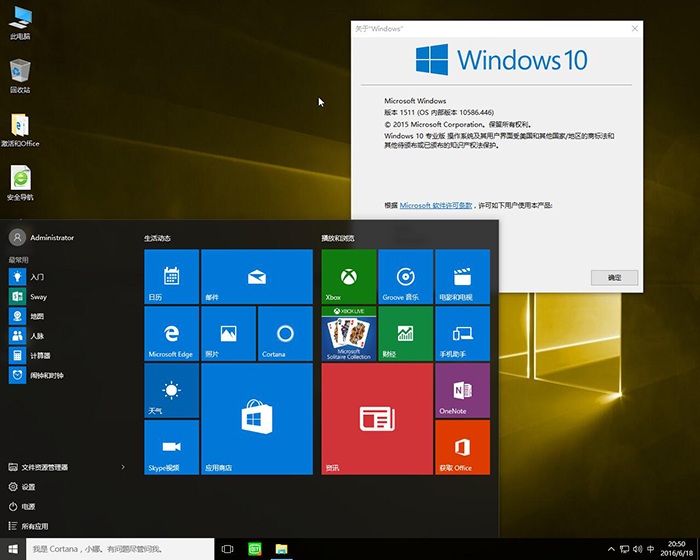Open the 邮件 mail tile
This screenshot has width=700, height=560.
tap(257, 277)
